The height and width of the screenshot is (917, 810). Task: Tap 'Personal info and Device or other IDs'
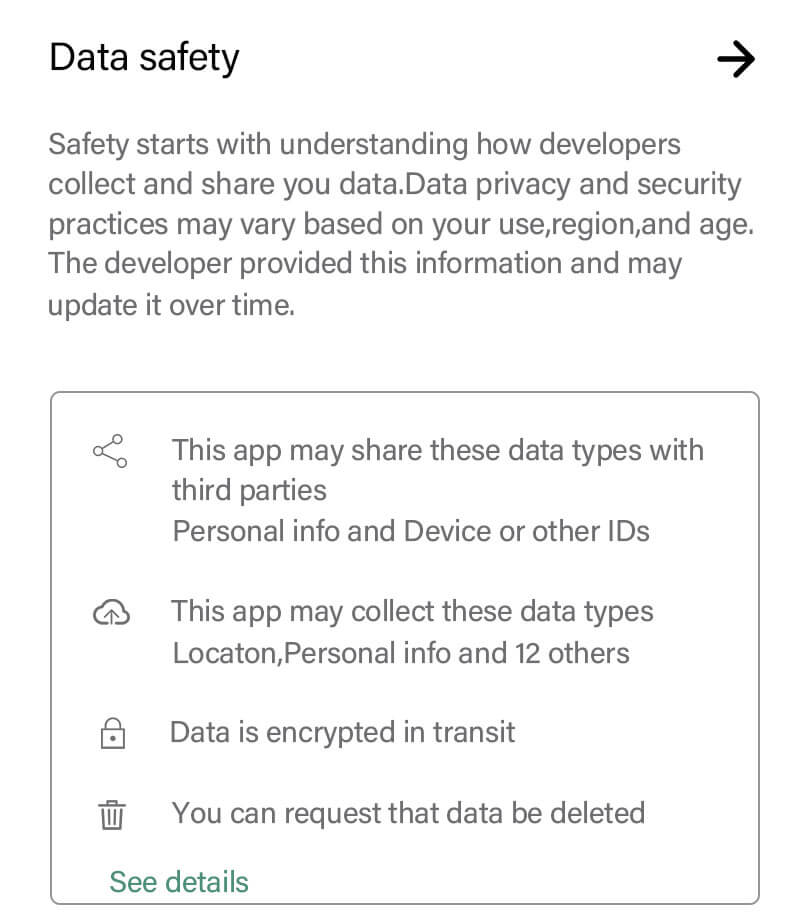(411, 532)
